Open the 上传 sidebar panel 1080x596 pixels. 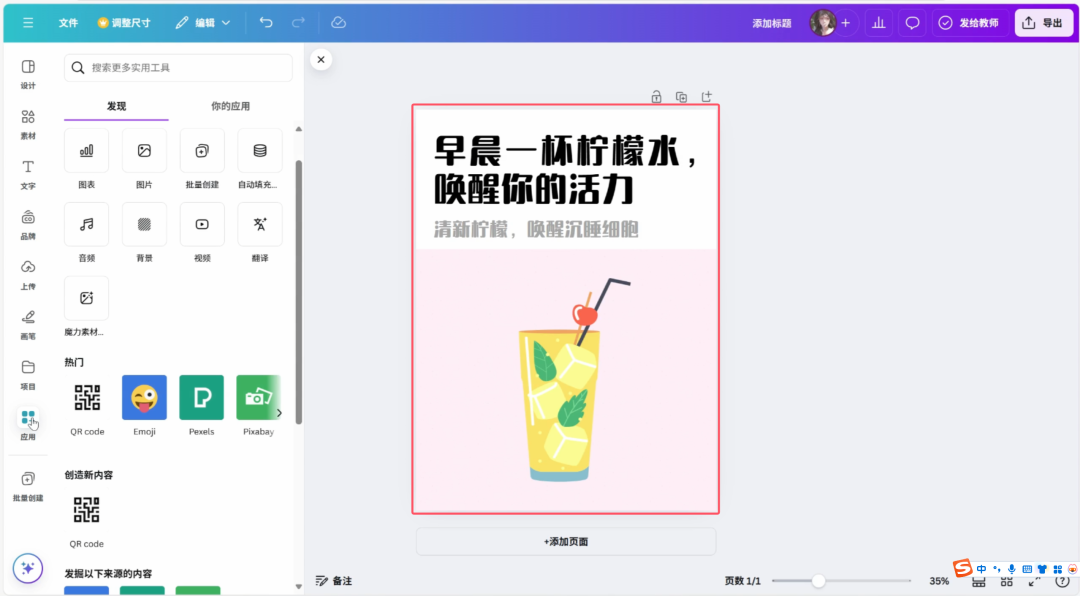(x=28, y=271)
